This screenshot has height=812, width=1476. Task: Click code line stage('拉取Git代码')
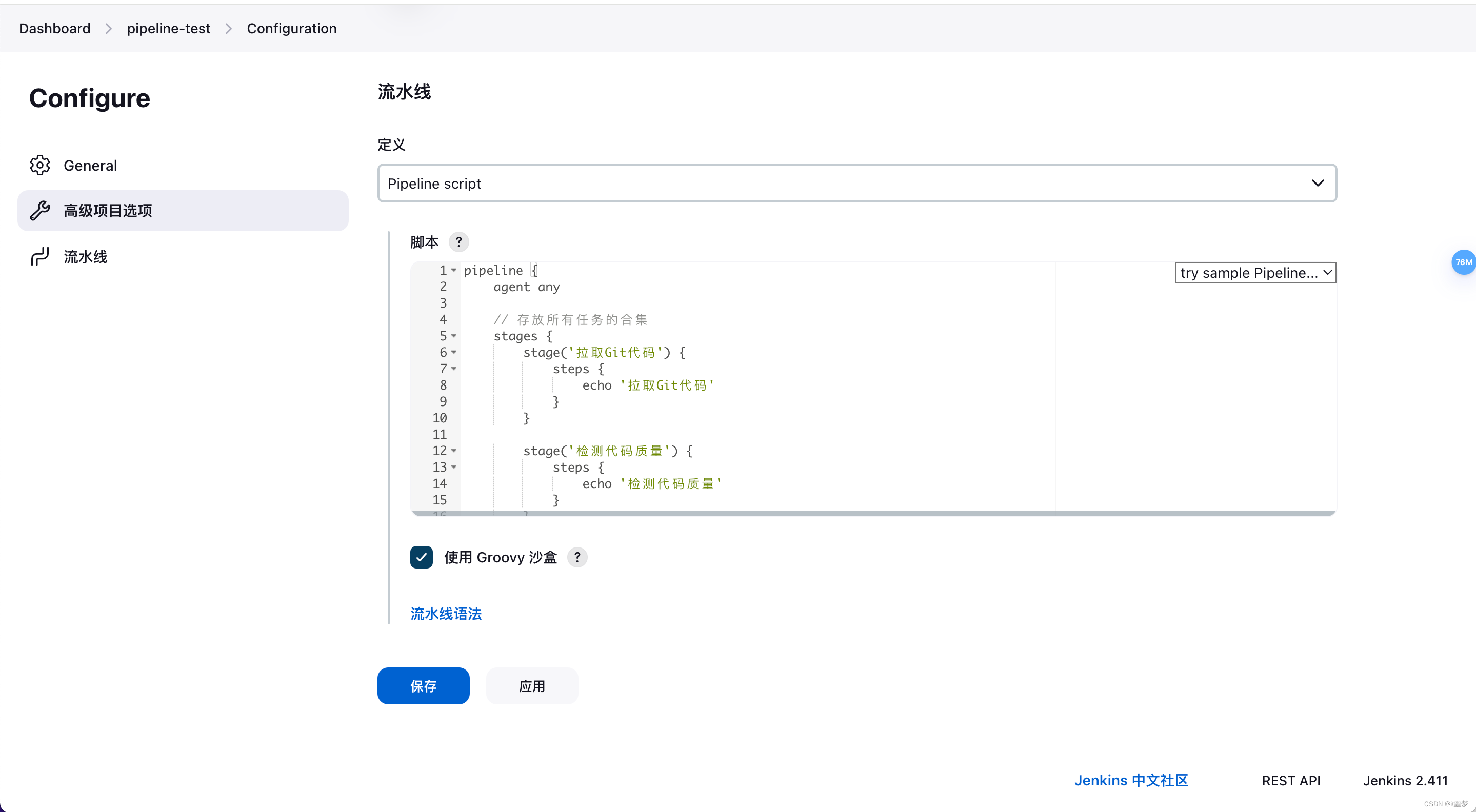604,352
